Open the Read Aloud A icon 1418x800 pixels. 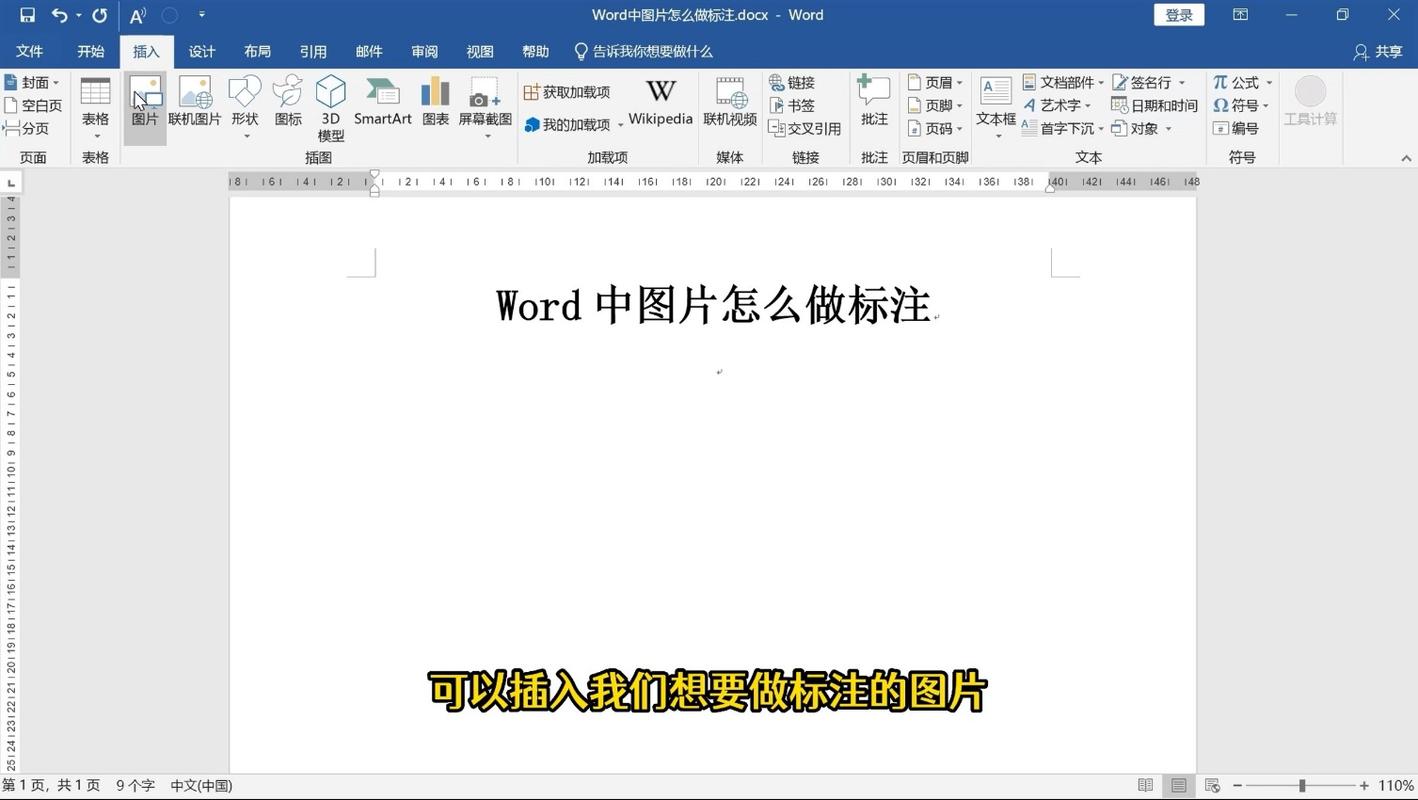[x=138, y=15]
